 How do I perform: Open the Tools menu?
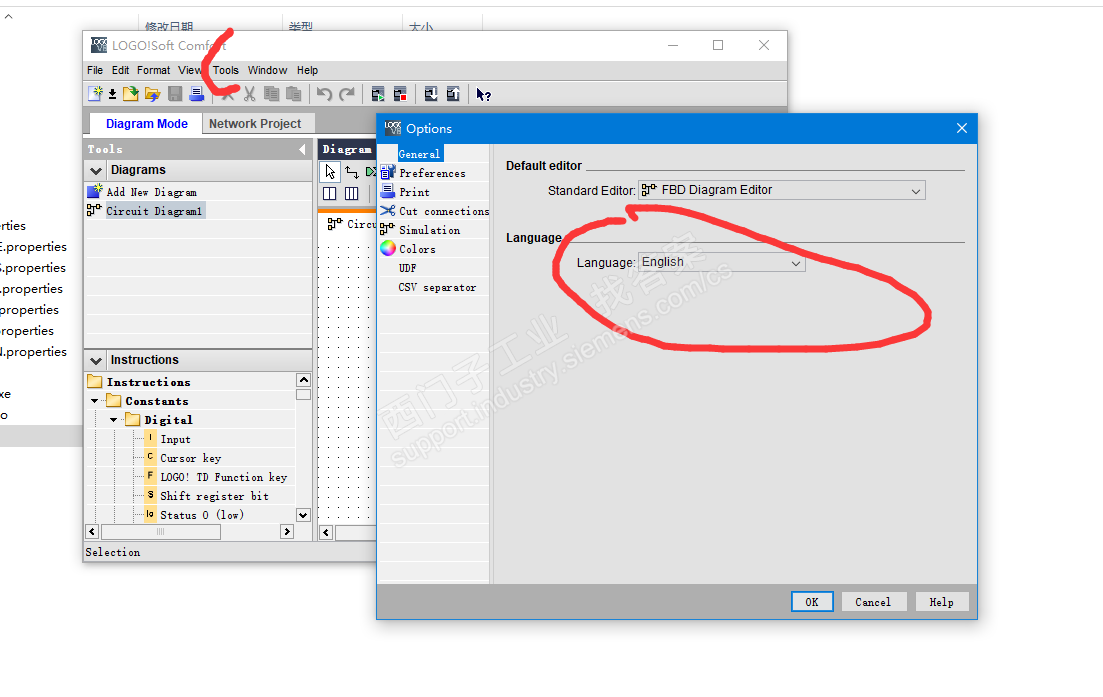[x=226, y=70]
